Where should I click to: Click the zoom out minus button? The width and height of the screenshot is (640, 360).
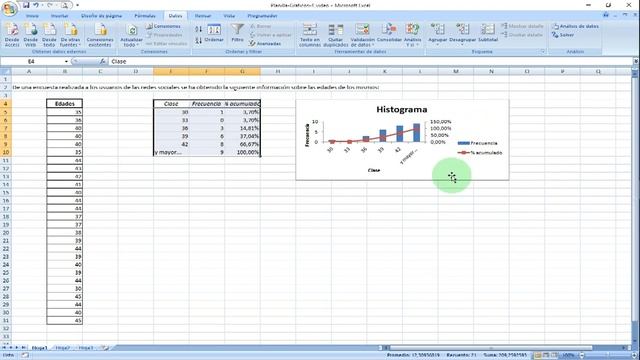tap(582, 356)
